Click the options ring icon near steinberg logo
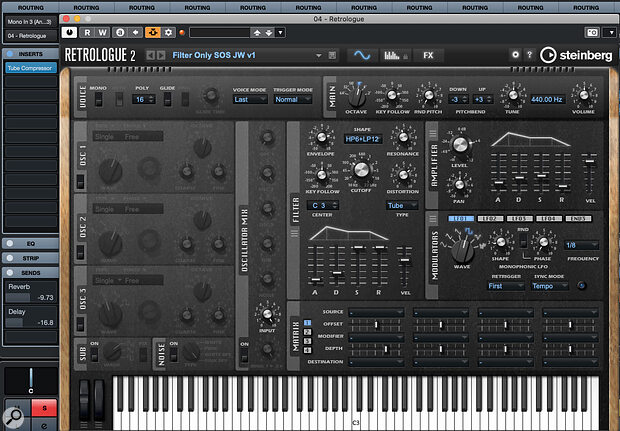 pyautogui.click(x=515, y=55)
